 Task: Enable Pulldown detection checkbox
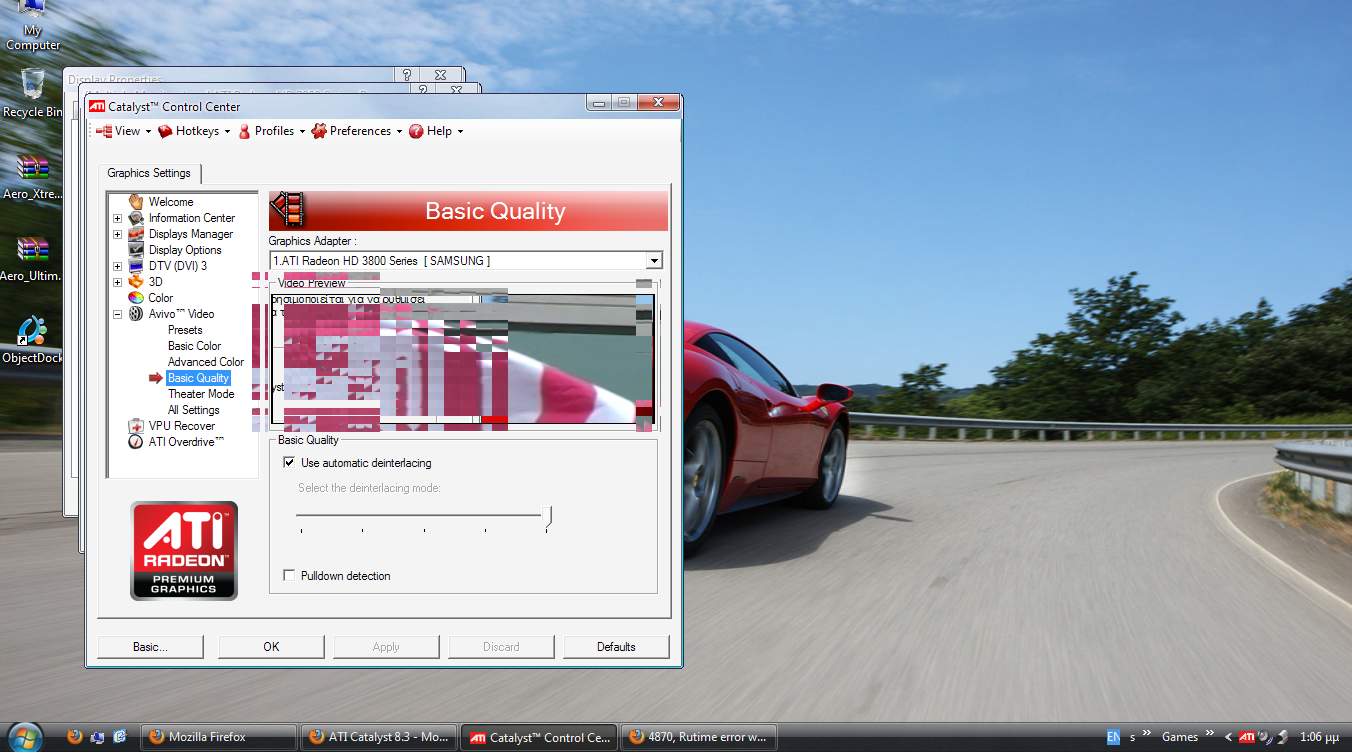[x=289, y=576]
